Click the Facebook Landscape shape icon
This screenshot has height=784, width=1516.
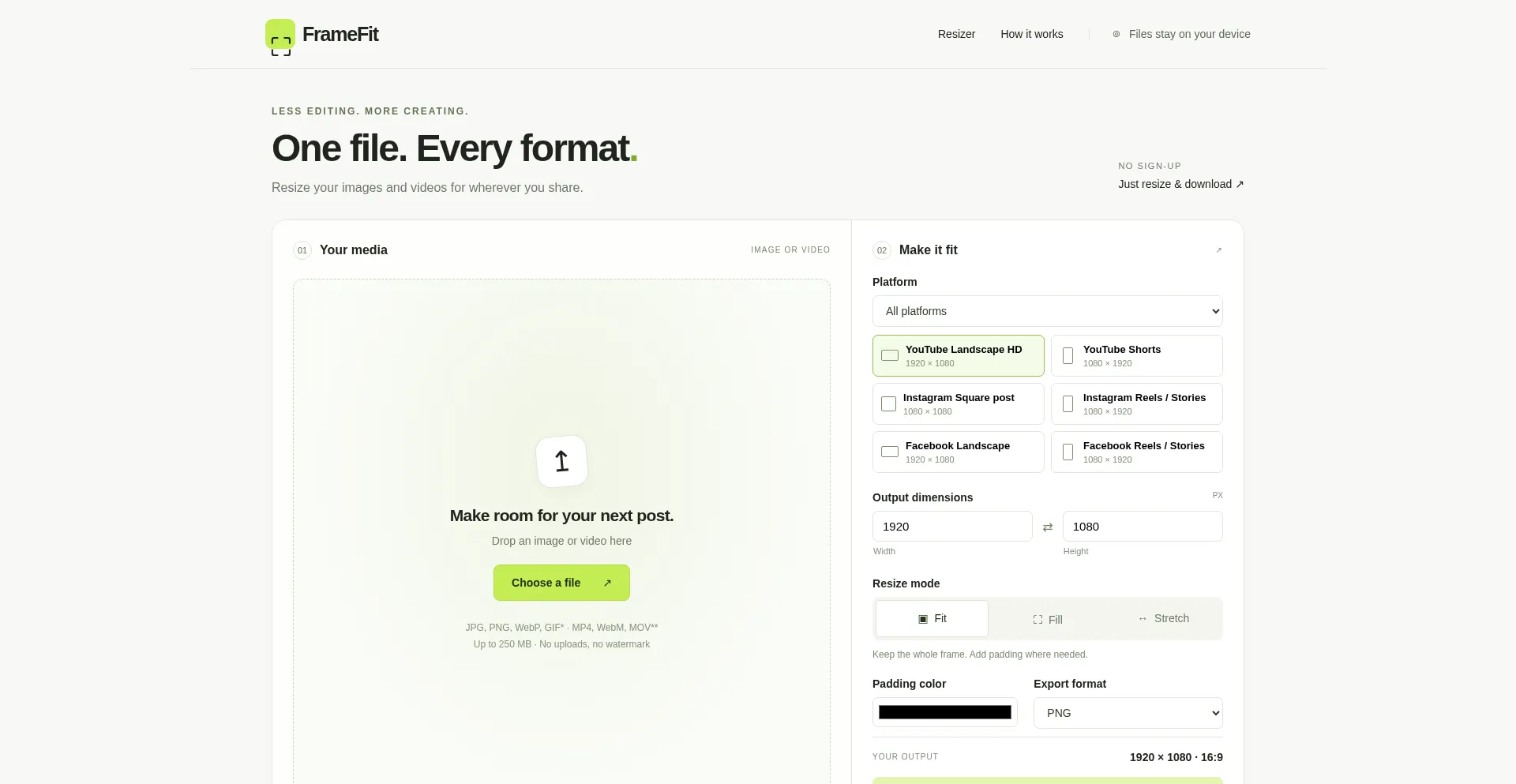click(890, 452)
